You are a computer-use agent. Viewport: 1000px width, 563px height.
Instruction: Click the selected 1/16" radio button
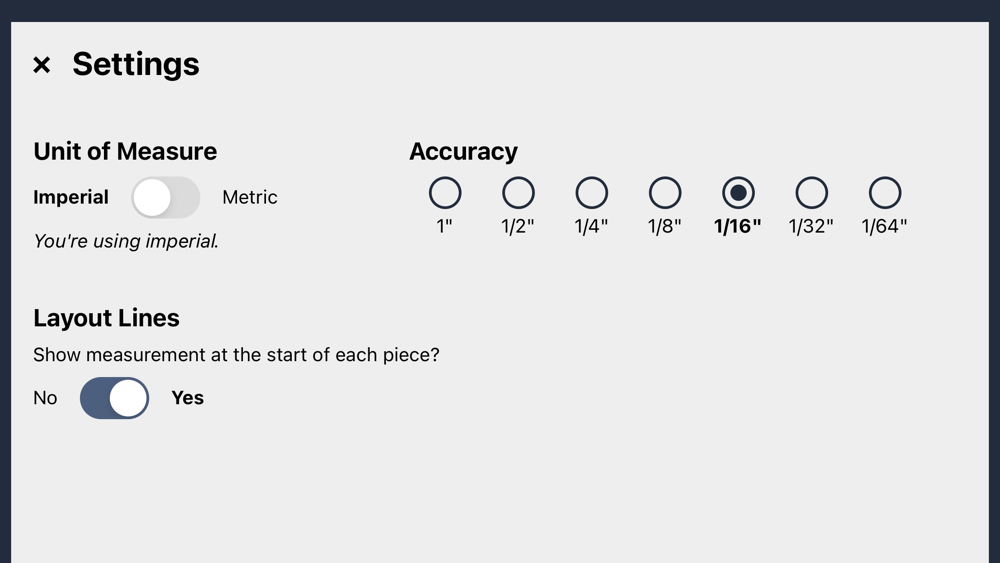pos(738,192)
